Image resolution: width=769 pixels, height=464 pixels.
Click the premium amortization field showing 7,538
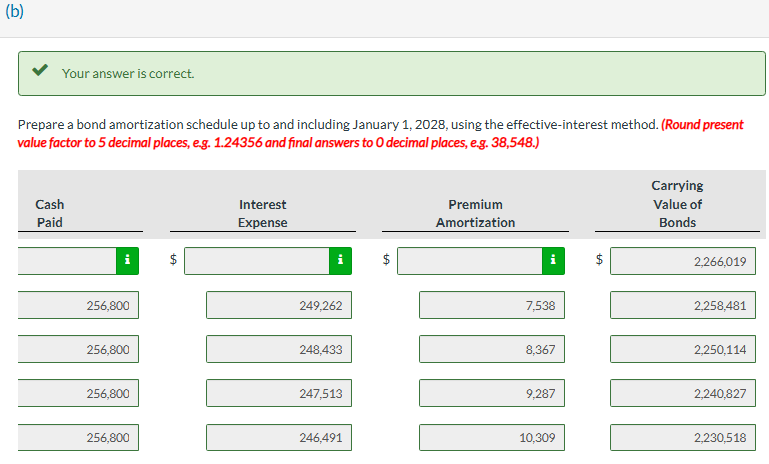tap(492, 305)
